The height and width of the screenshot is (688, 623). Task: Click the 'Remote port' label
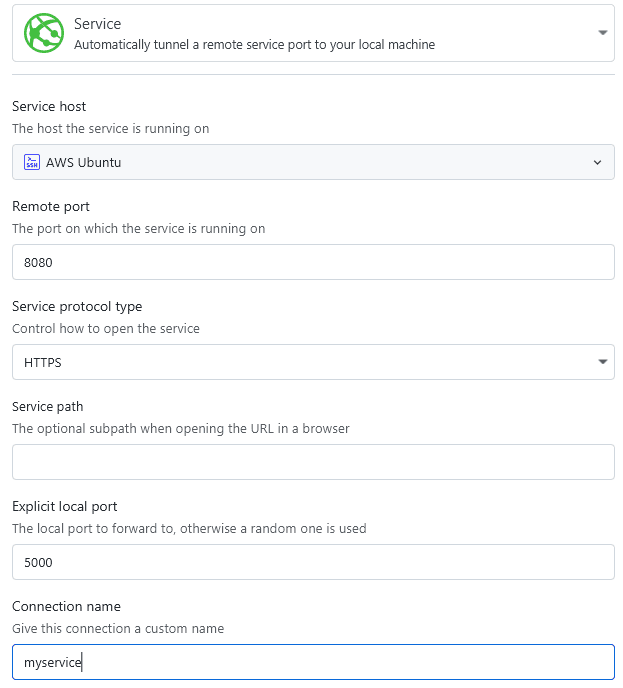(x=51, y=207)
